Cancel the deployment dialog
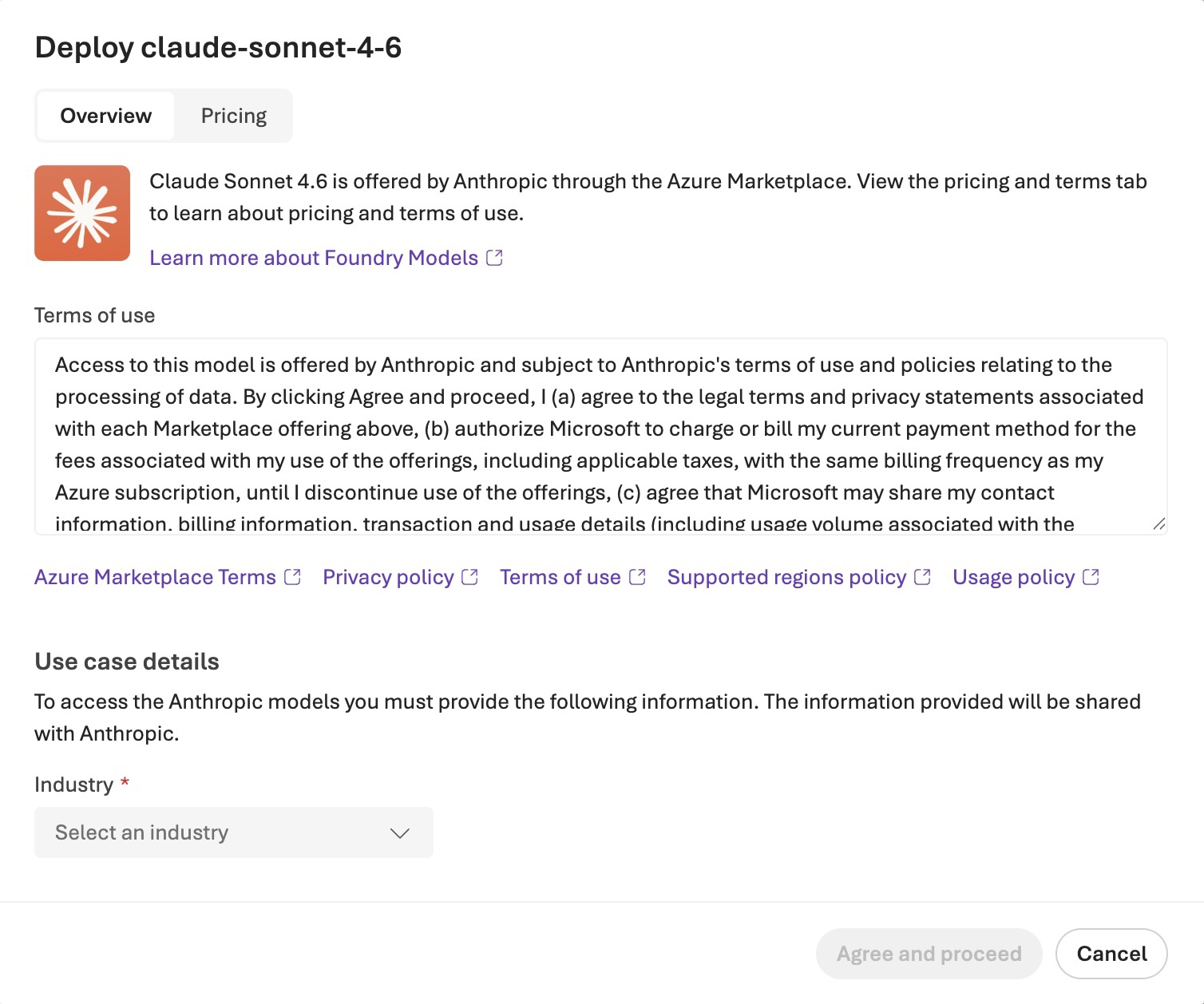The height and width of the screenshot is (1004, 1204). [1111, 954]
